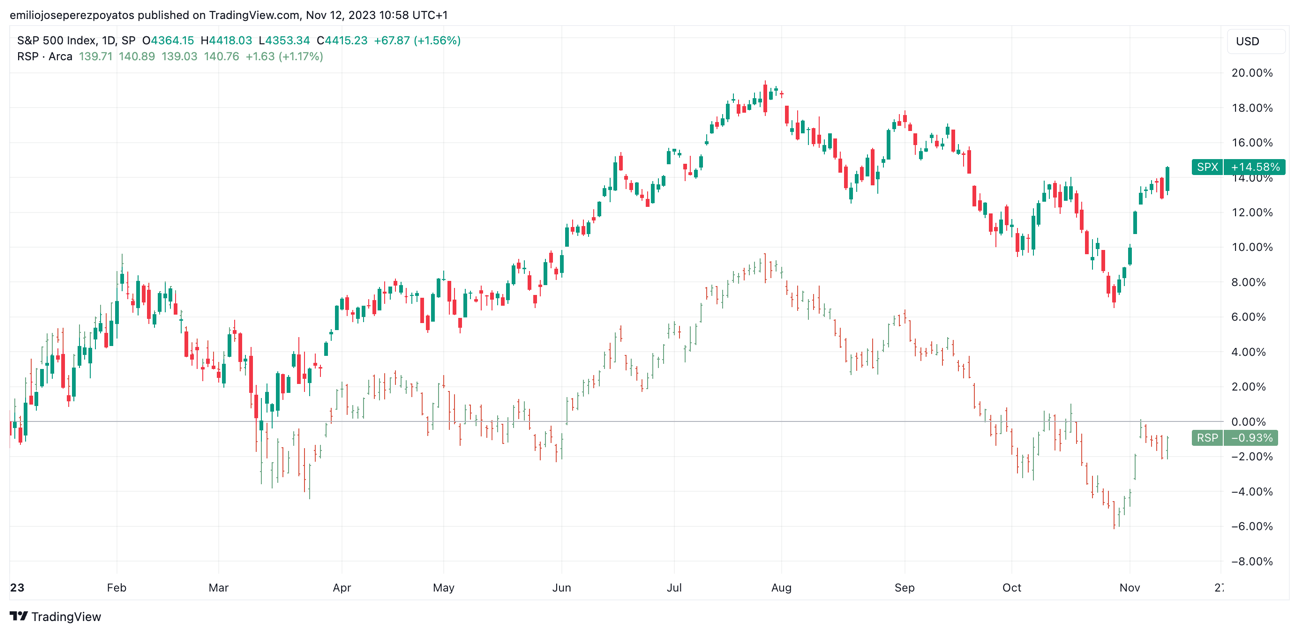Screen dimensions: 1299x633
Task: Click the −8.00% price scale label
Action: 1252,561
